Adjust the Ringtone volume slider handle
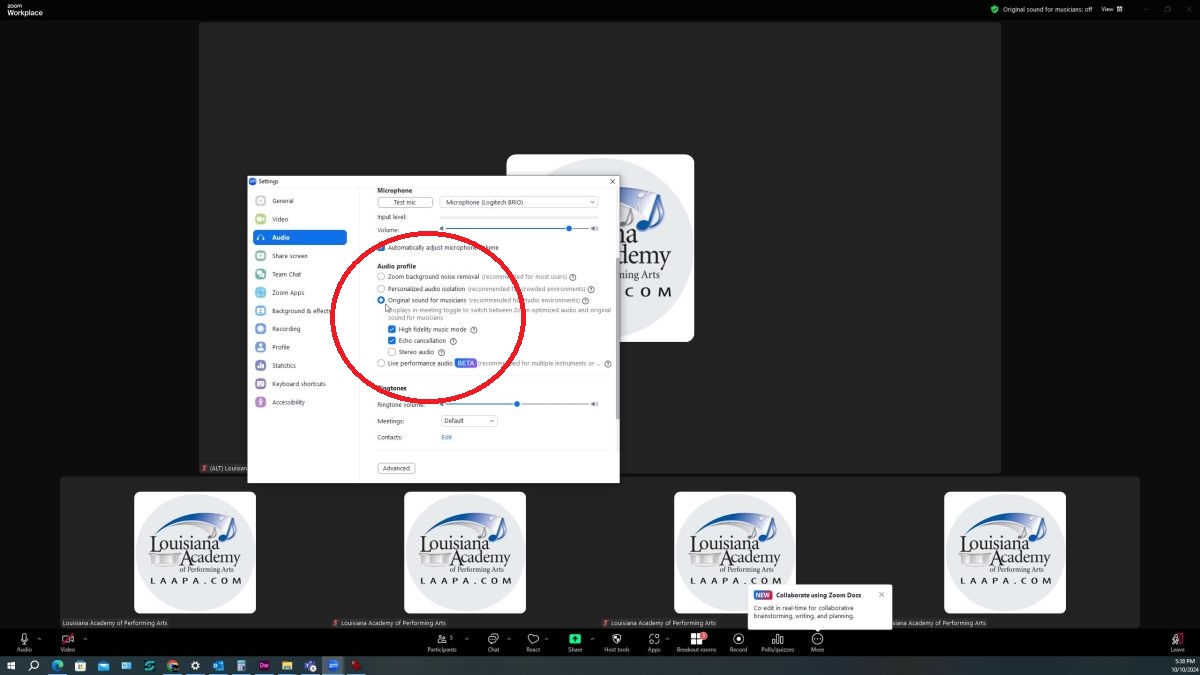The image size is (1200, 675). coord(517,404)
